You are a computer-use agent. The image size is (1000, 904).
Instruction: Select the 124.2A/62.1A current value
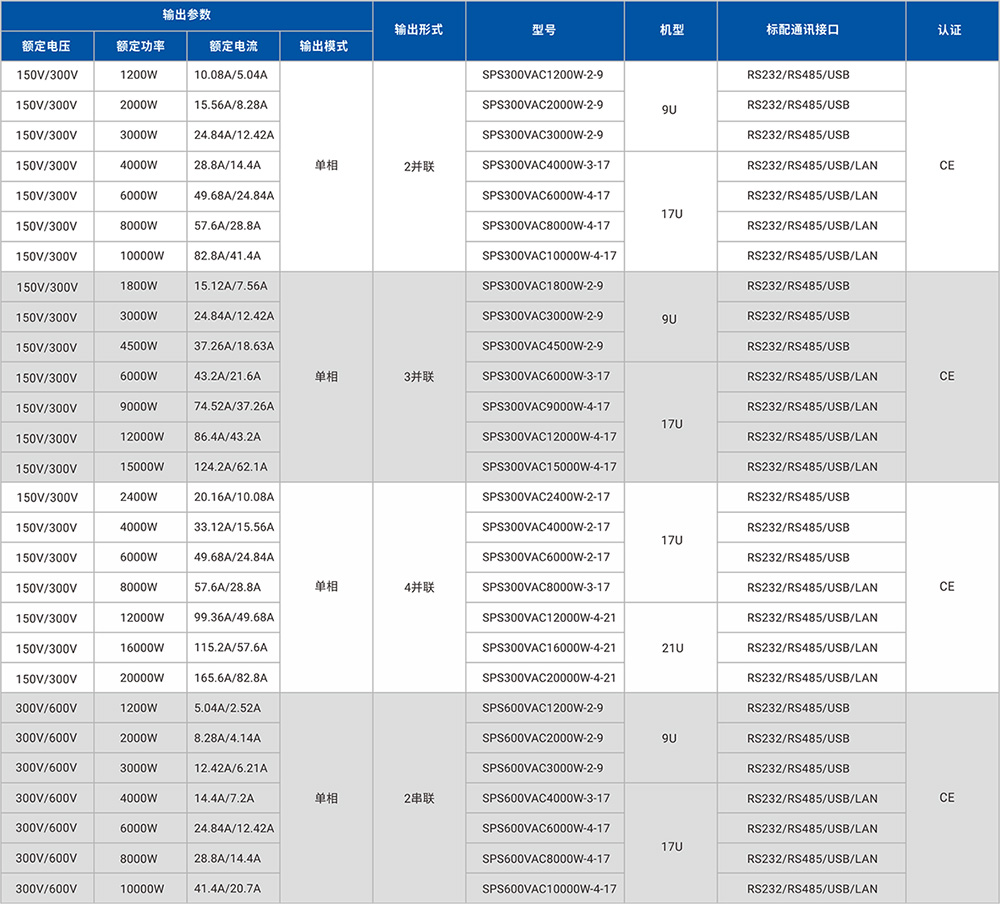(x=231, y=467)
